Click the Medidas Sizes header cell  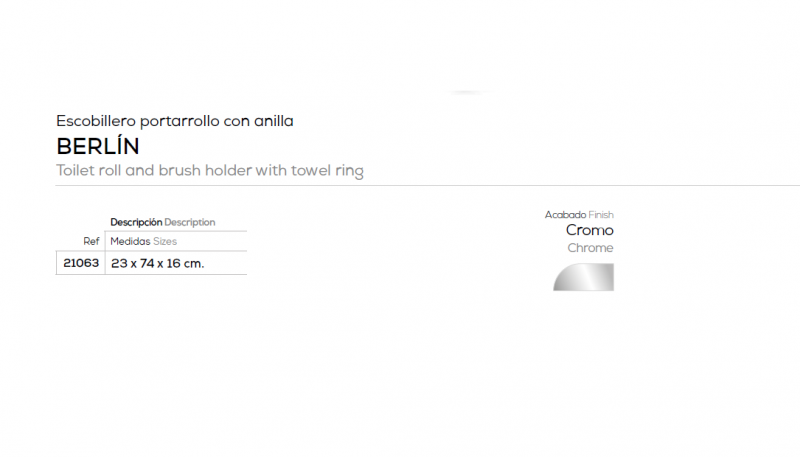(143, 241)
